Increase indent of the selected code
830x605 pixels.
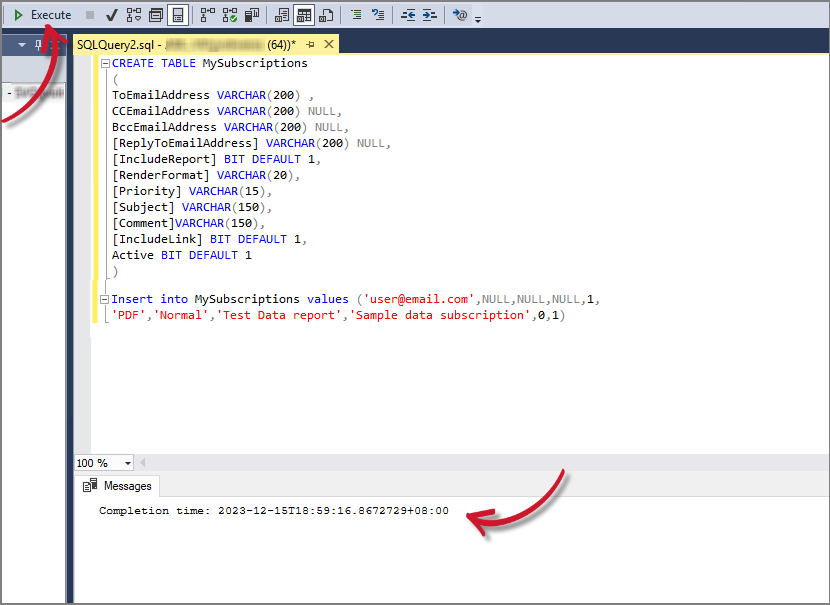point(428,14)
